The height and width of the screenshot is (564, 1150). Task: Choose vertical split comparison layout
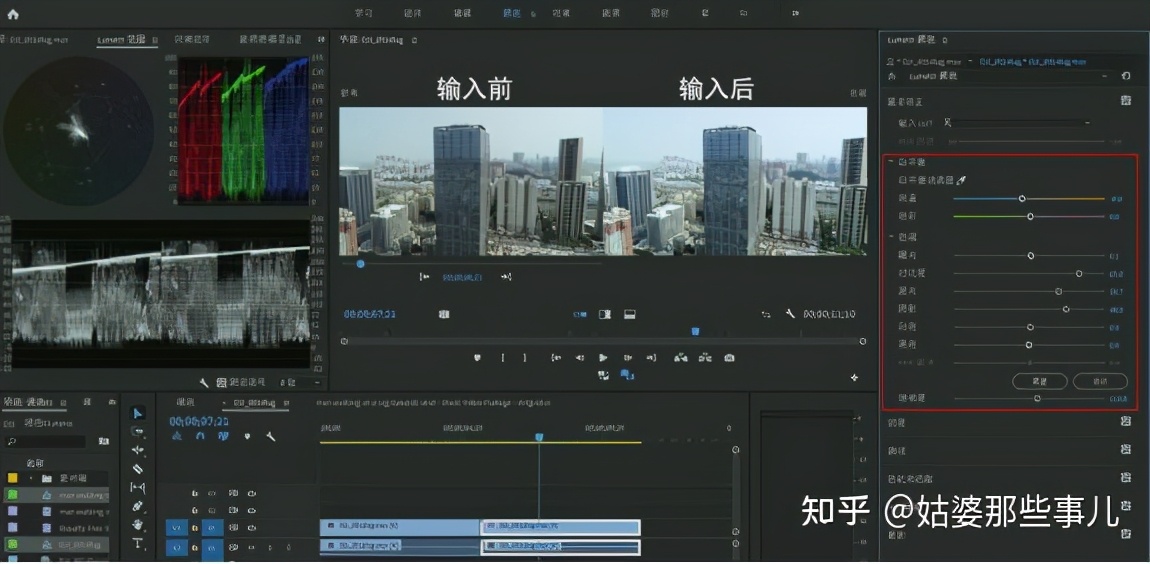click(605, 314)
